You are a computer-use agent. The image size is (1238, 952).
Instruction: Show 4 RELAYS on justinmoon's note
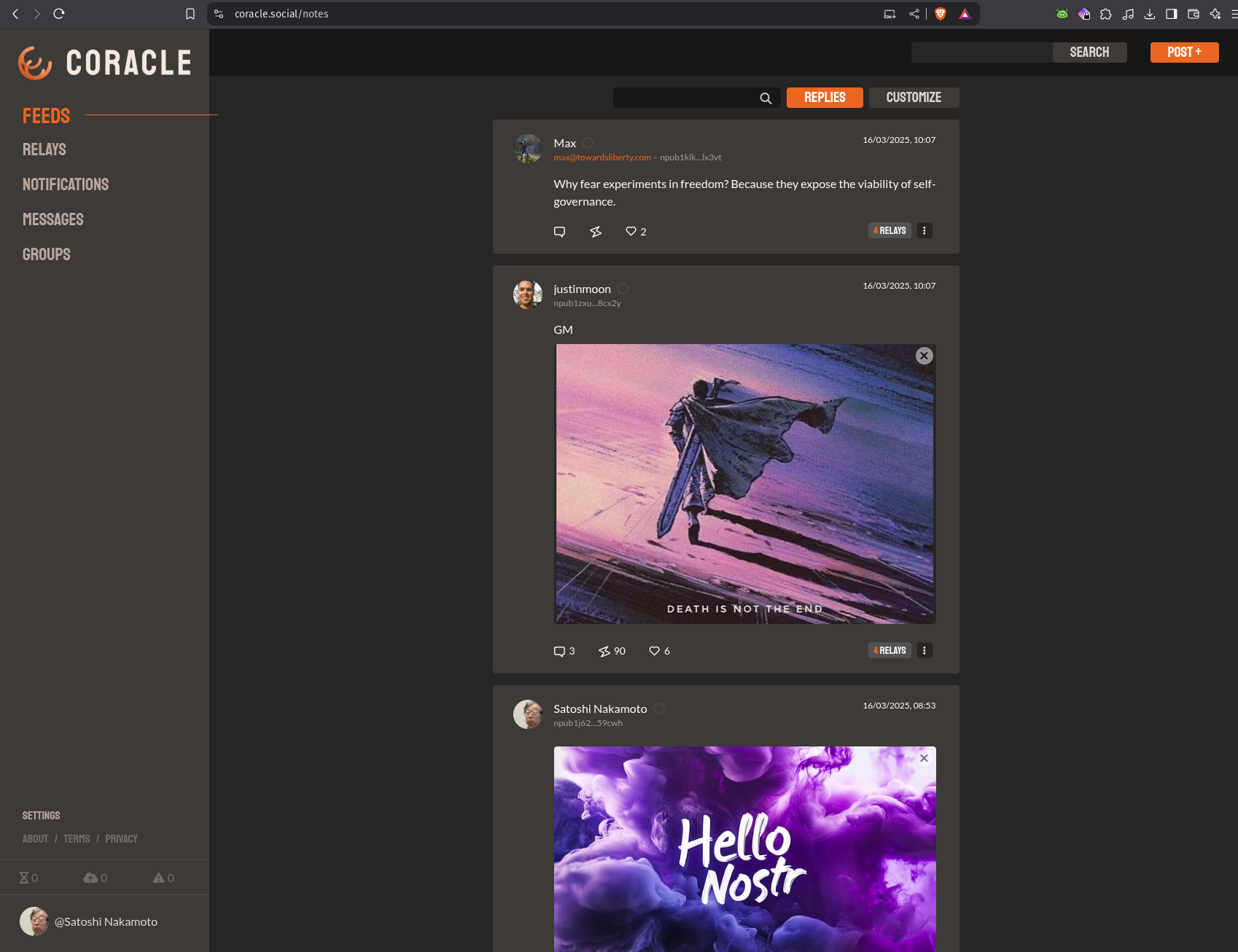(x=889, y=650)
